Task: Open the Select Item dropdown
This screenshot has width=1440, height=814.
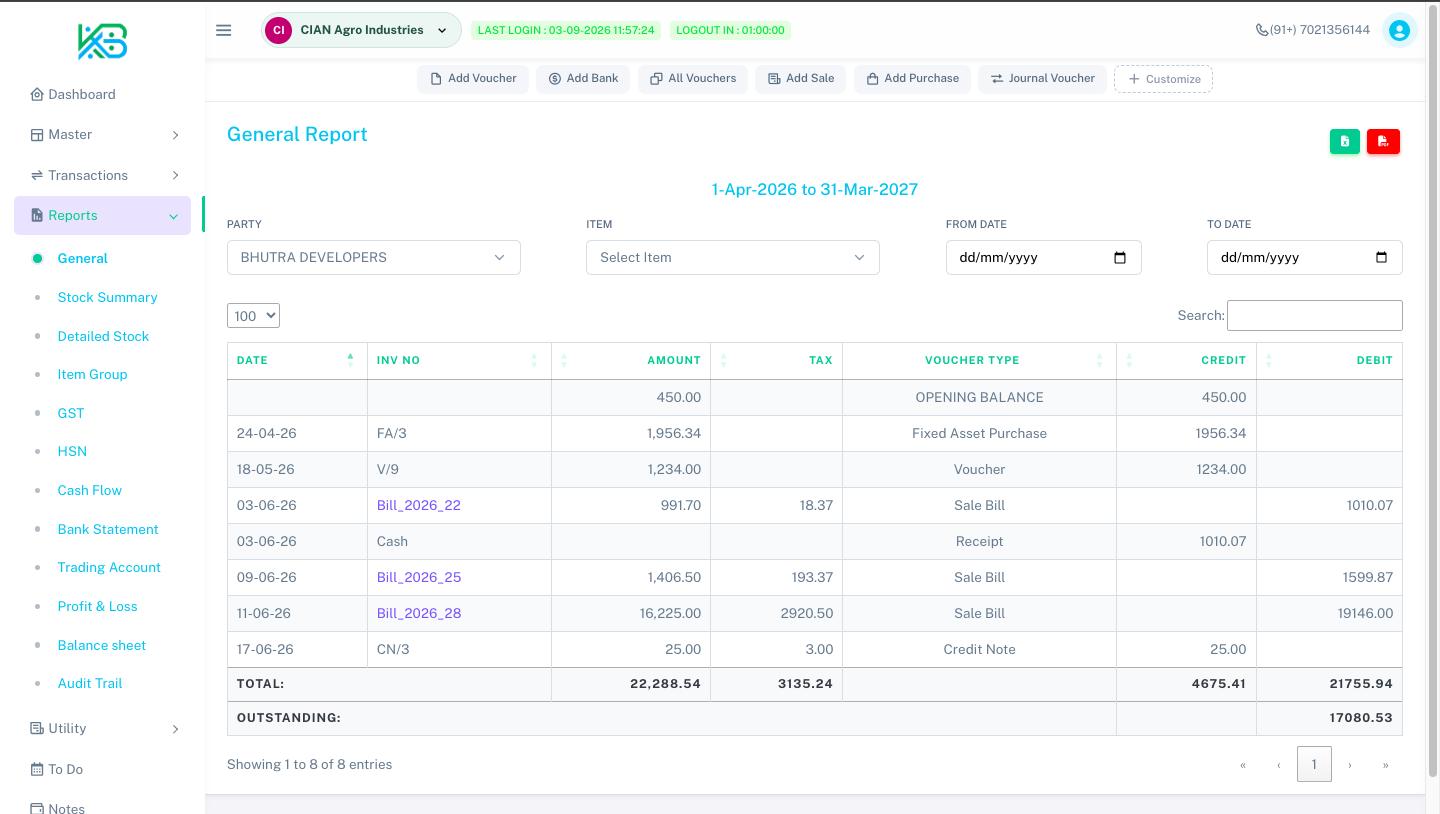Action: pyautogui.click(x=733, y=257)
